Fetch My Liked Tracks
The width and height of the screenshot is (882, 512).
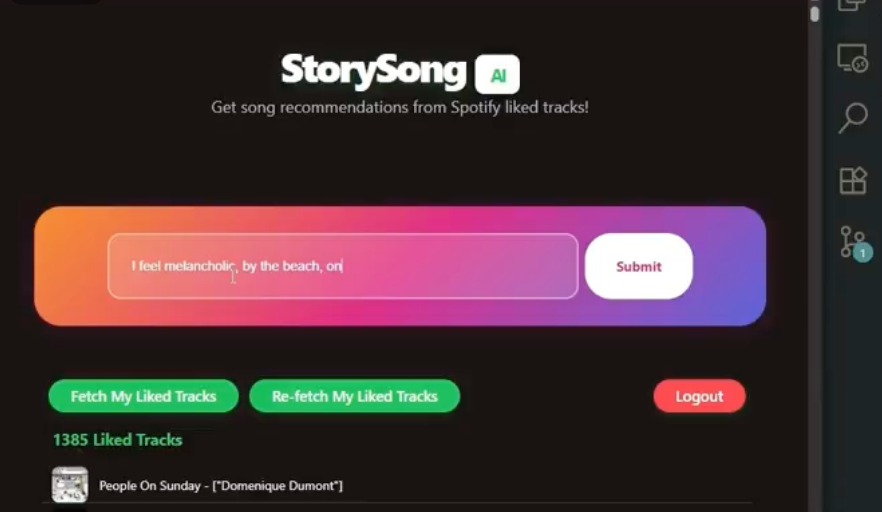[x=143, y=396]
